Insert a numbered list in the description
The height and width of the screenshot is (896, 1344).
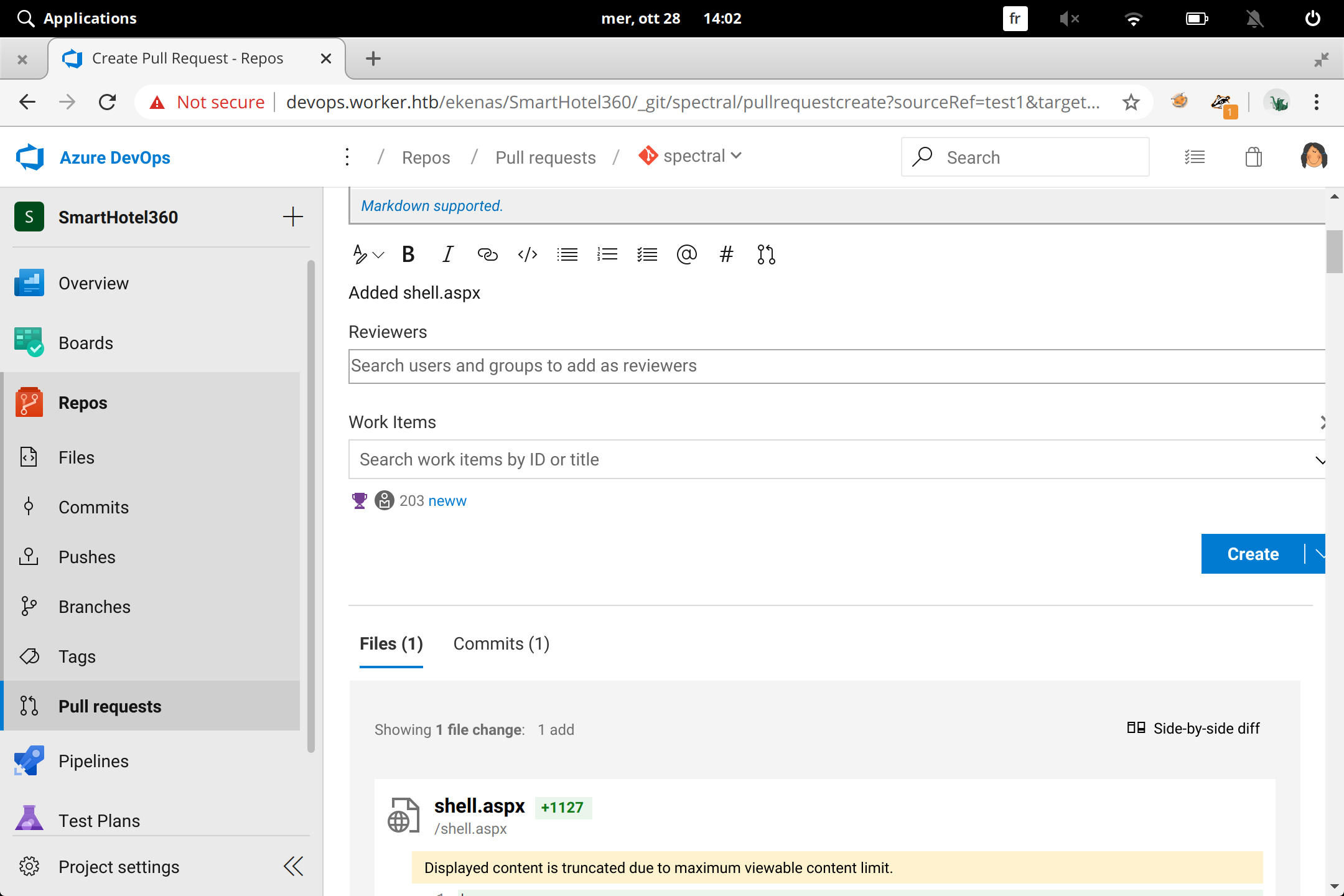(x=607, y=254)
